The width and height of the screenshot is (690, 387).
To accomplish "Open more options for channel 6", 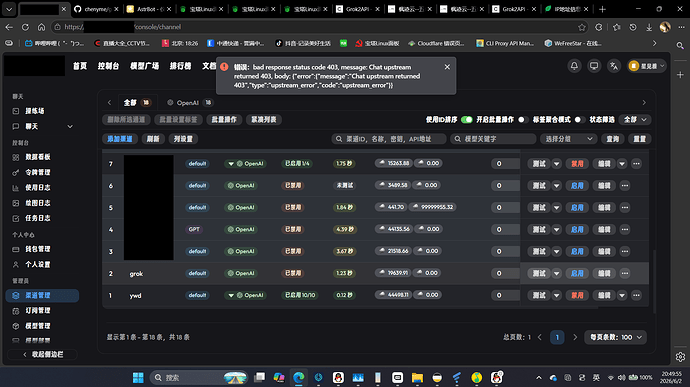I will click(x=625, y=185).
